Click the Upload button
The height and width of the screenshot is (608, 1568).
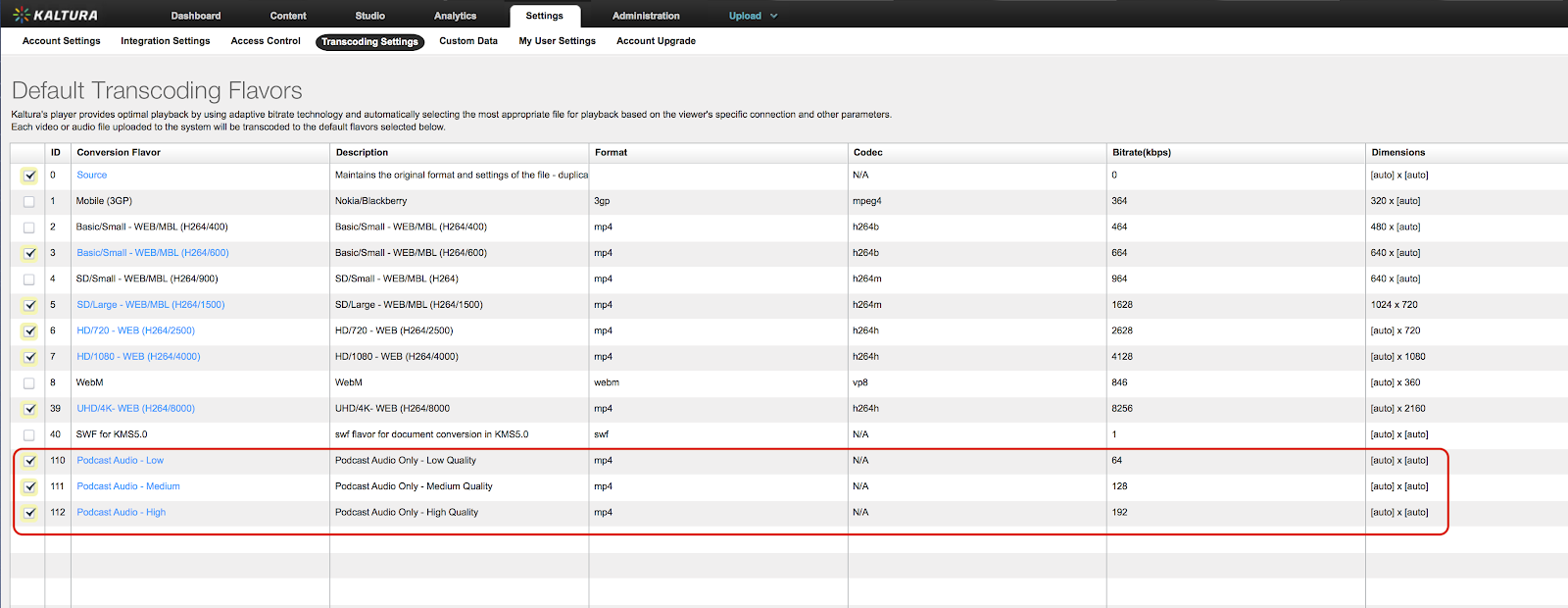point(745,16)
